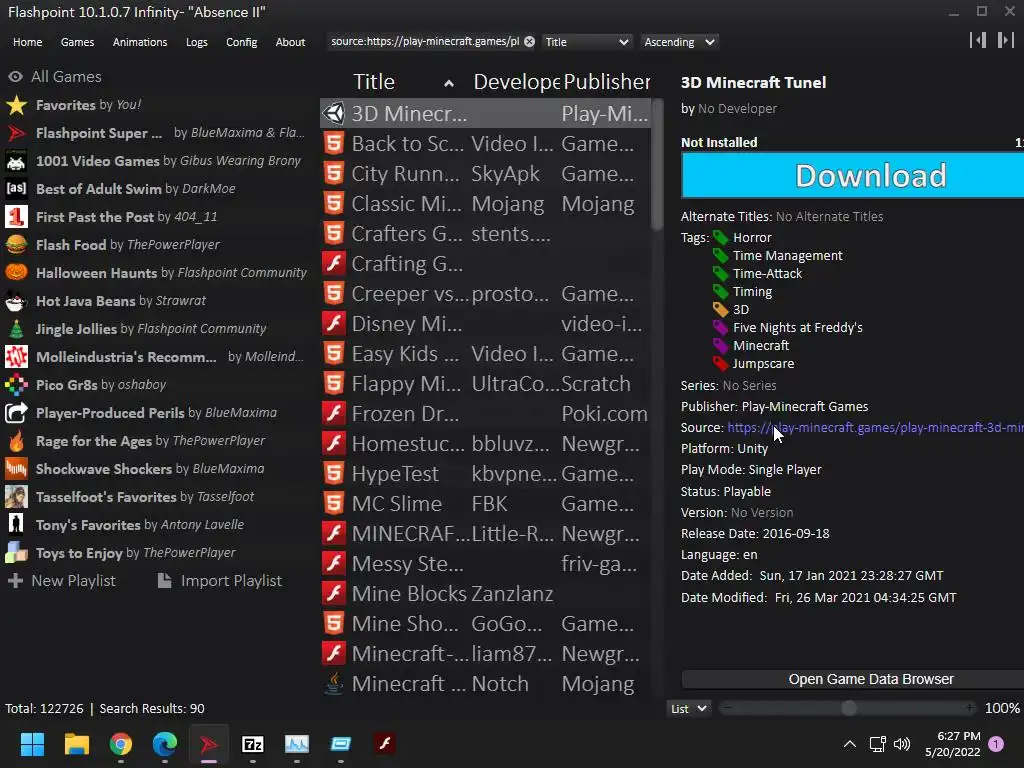Open the List layout dropdown
1024x768 pixels.
[x=689, y=709]
